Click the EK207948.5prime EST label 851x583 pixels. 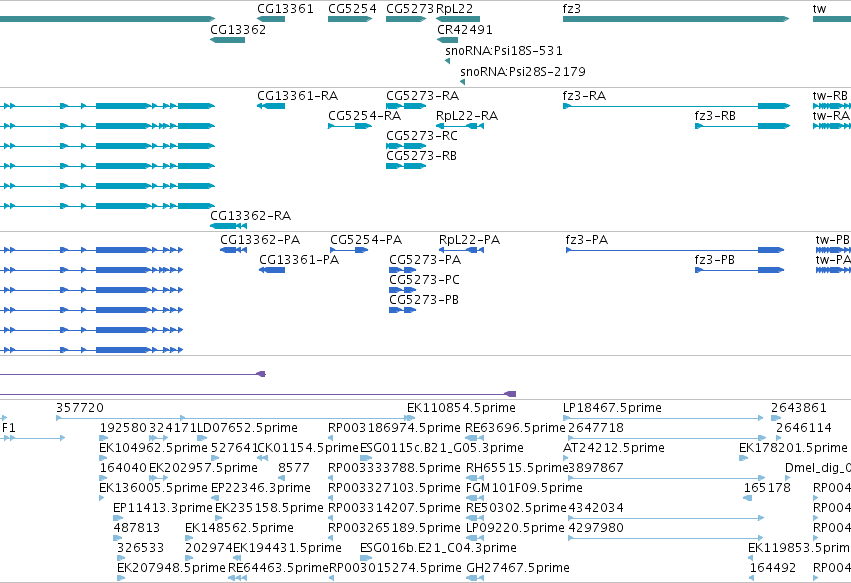(171, 569)
